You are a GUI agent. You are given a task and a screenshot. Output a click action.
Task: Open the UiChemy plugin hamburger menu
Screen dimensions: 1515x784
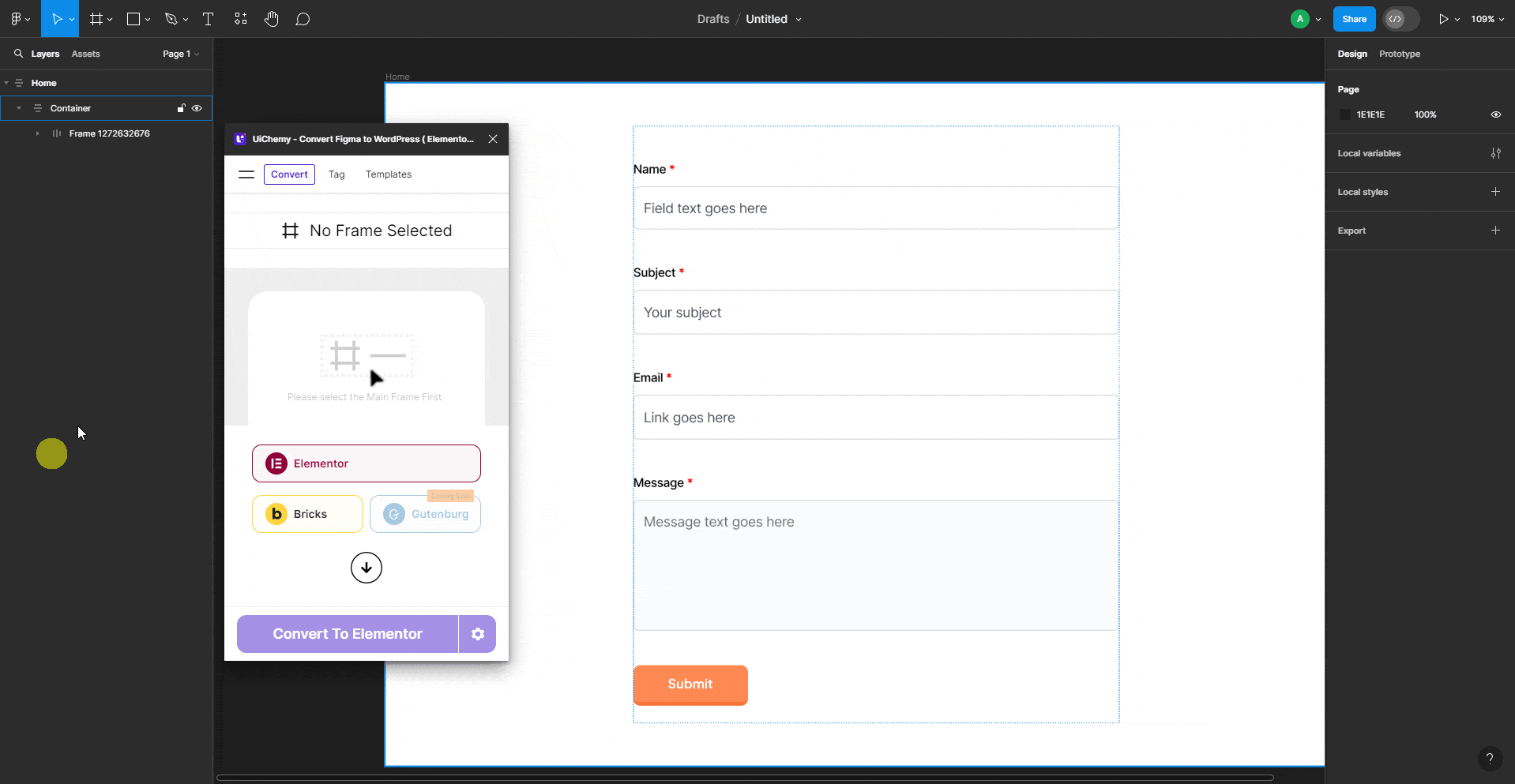(x=246, y=174)
